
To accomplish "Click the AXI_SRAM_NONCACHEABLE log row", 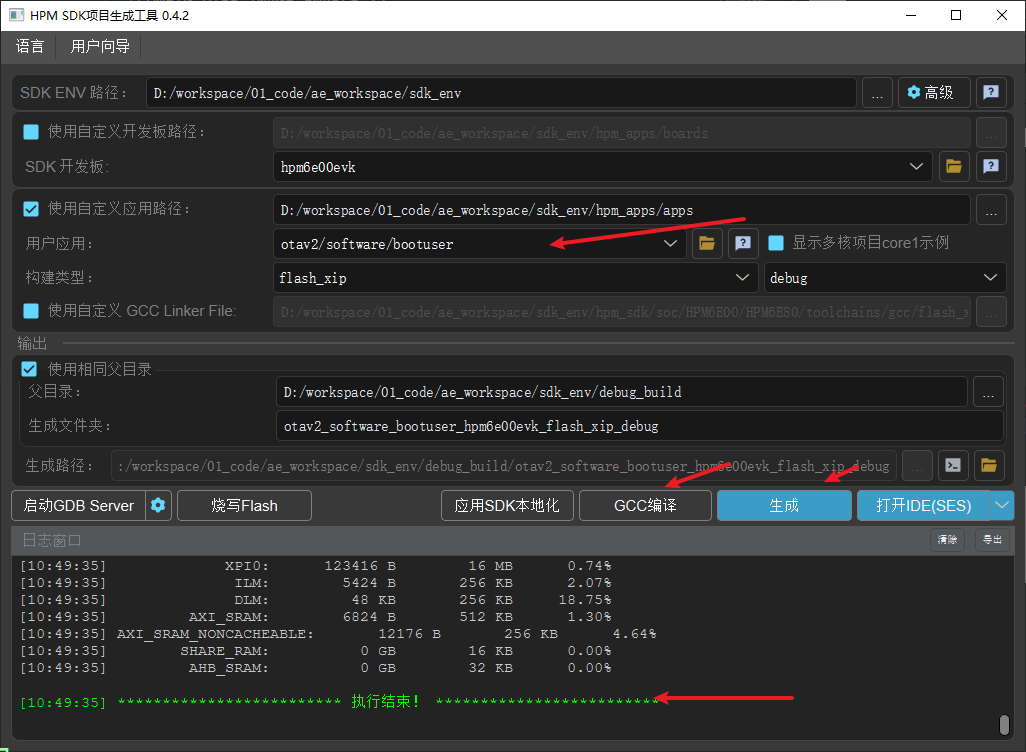I will tap(338, 634).
